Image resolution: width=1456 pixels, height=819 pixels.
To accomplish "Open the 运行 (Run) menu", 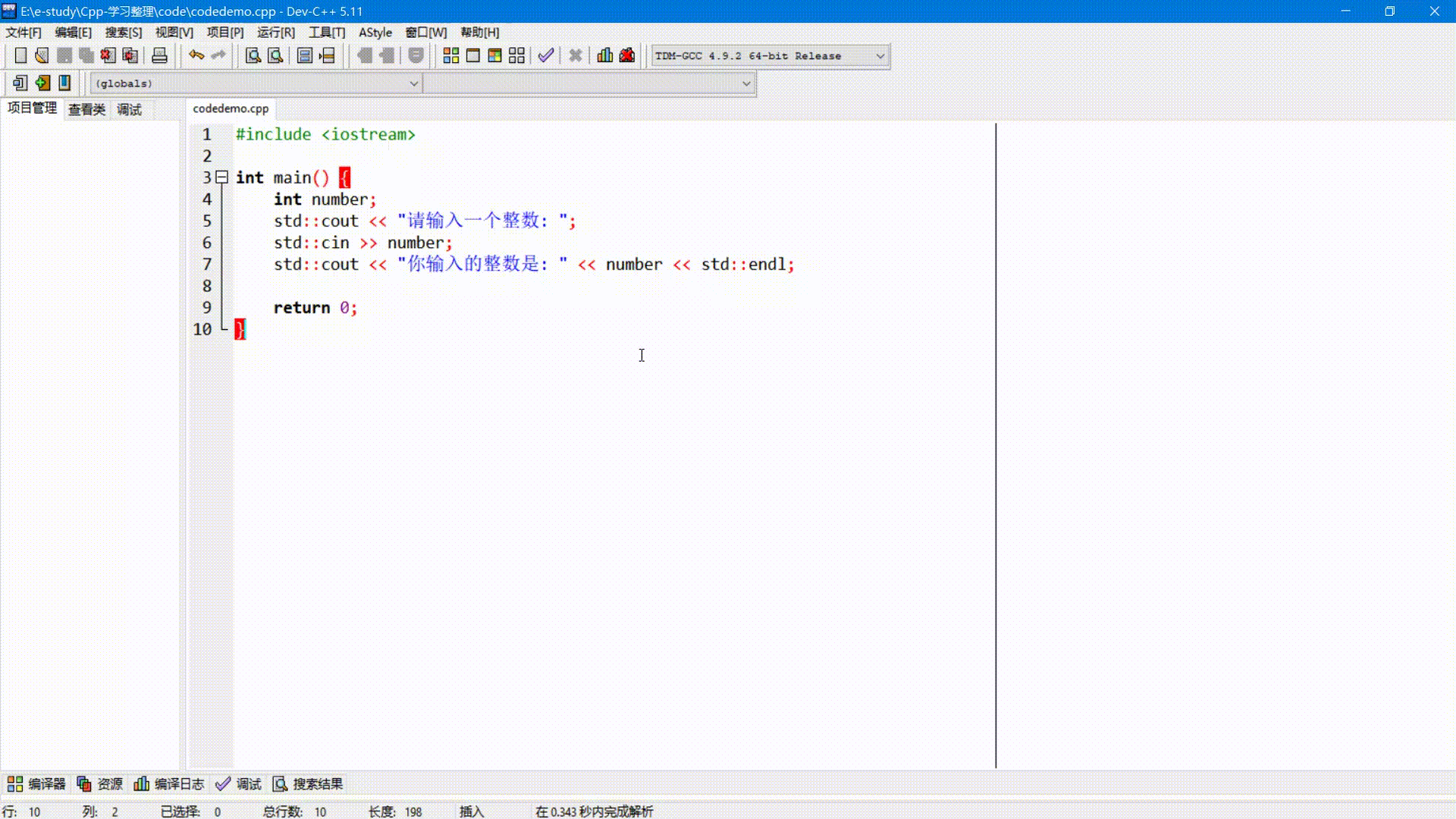I will point(275,32).
